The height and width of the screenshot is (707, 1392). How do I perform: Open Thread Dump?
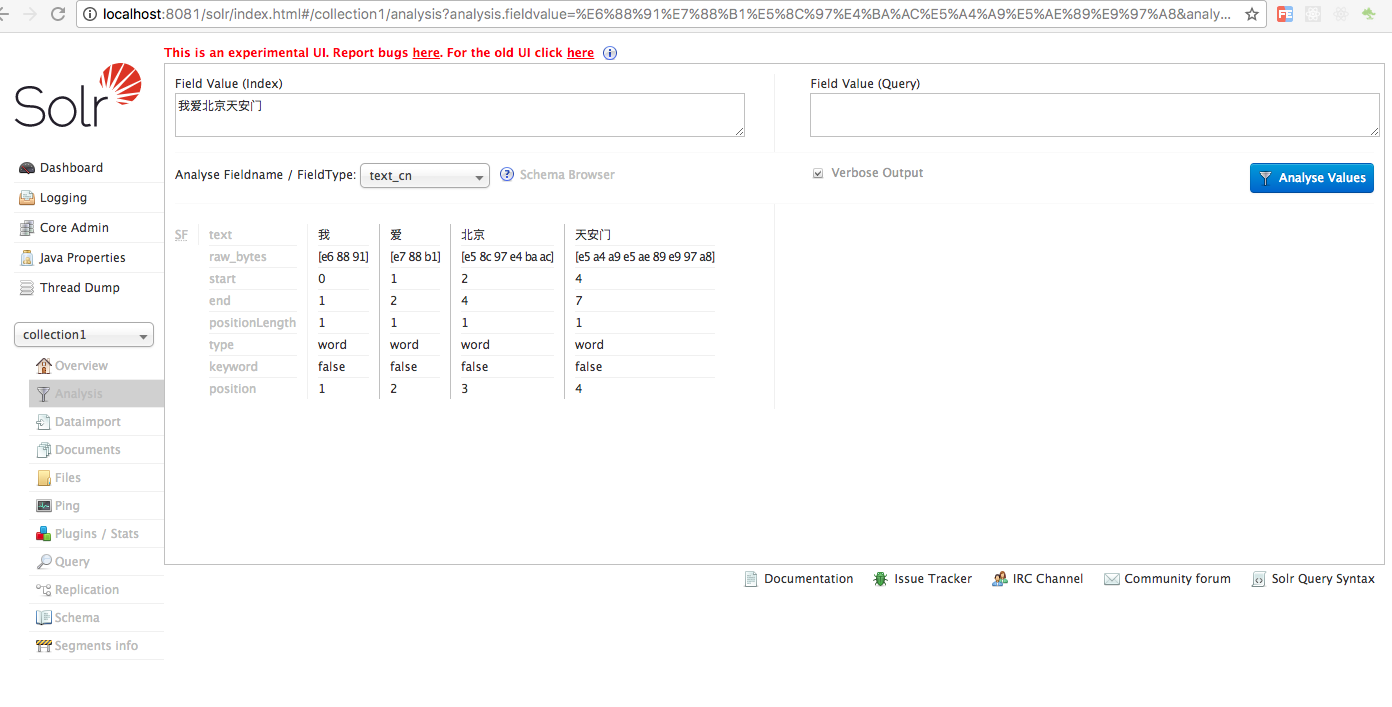click(x=80, y=288)
